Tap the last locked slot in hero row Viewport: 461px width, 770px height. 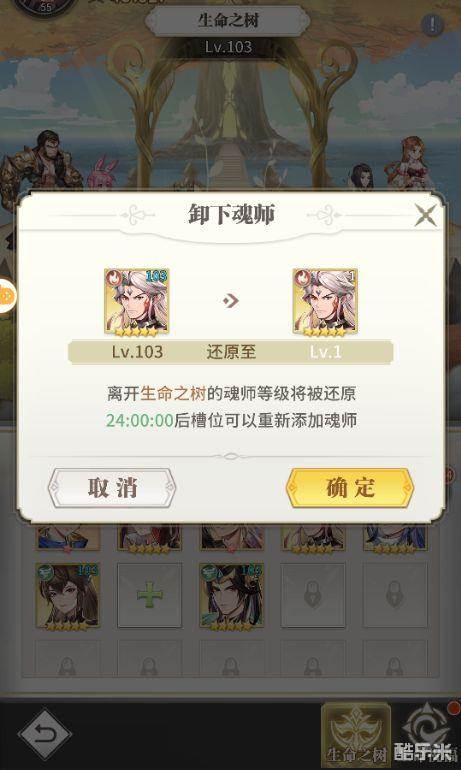pos(395,595)
